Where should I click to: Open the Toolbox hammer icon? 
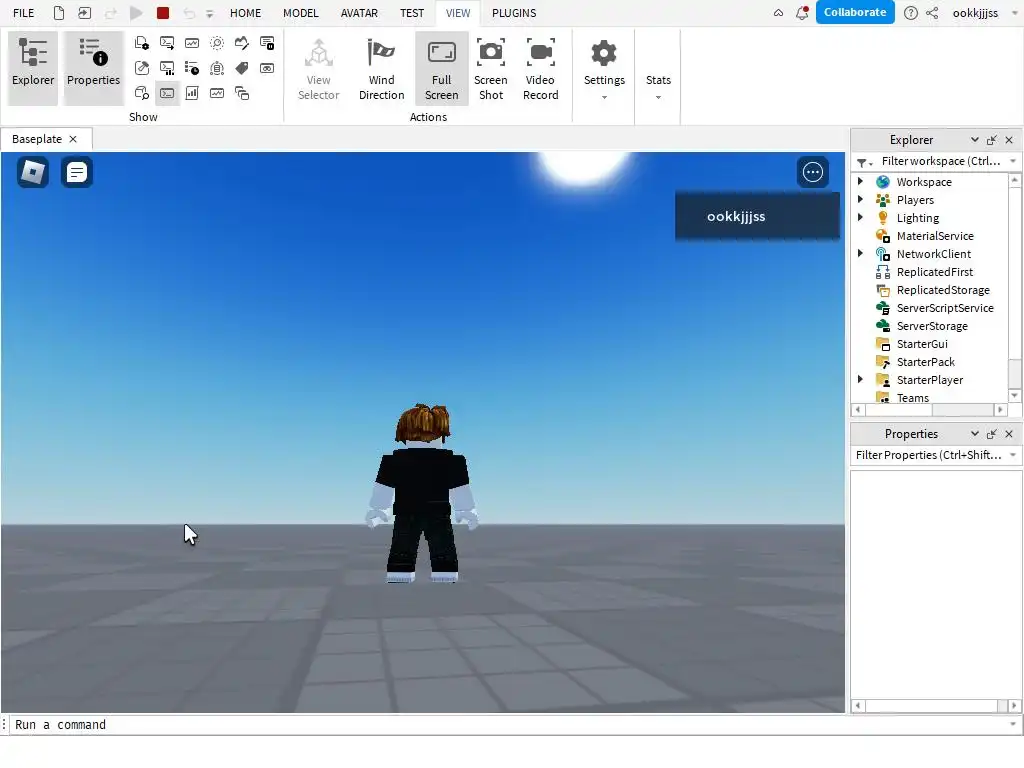click(142, 68)
